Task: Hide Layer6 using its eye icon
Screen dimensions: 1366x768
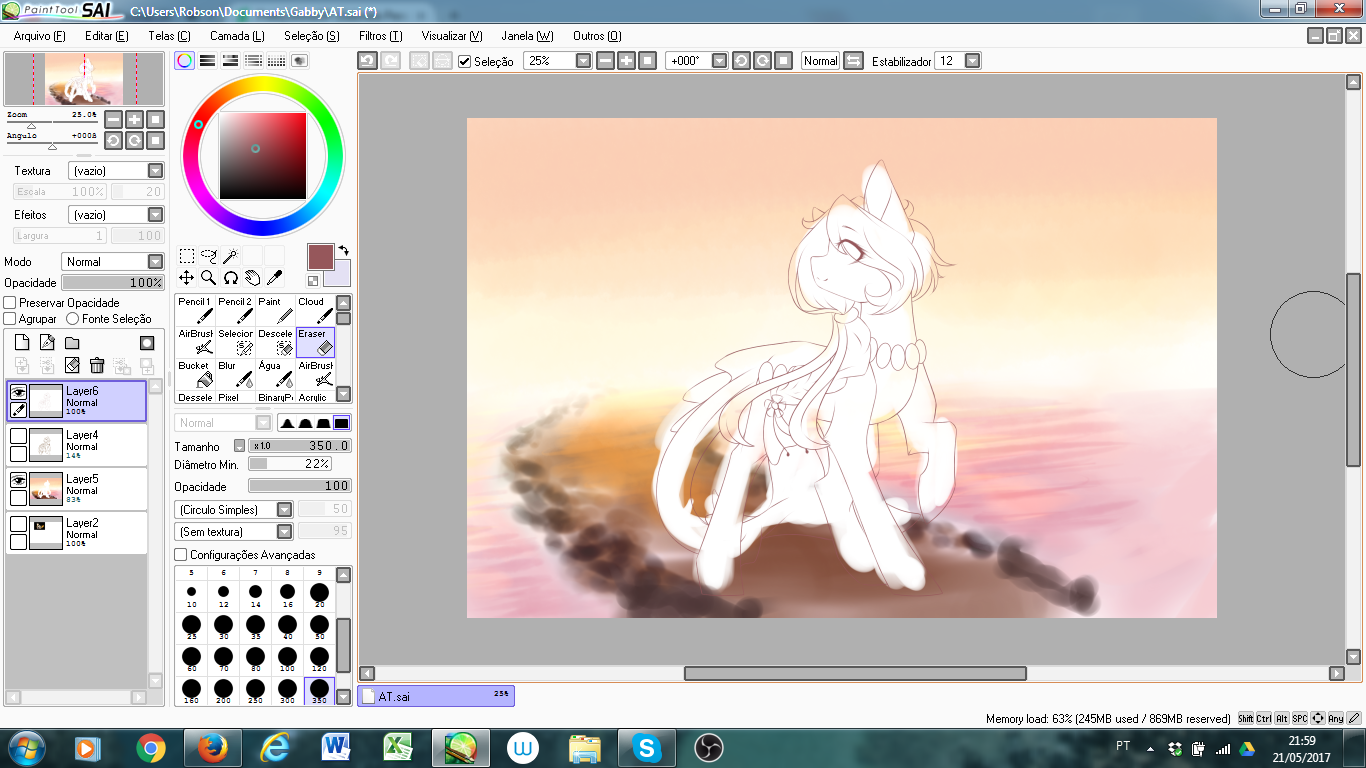Action: 18,392
